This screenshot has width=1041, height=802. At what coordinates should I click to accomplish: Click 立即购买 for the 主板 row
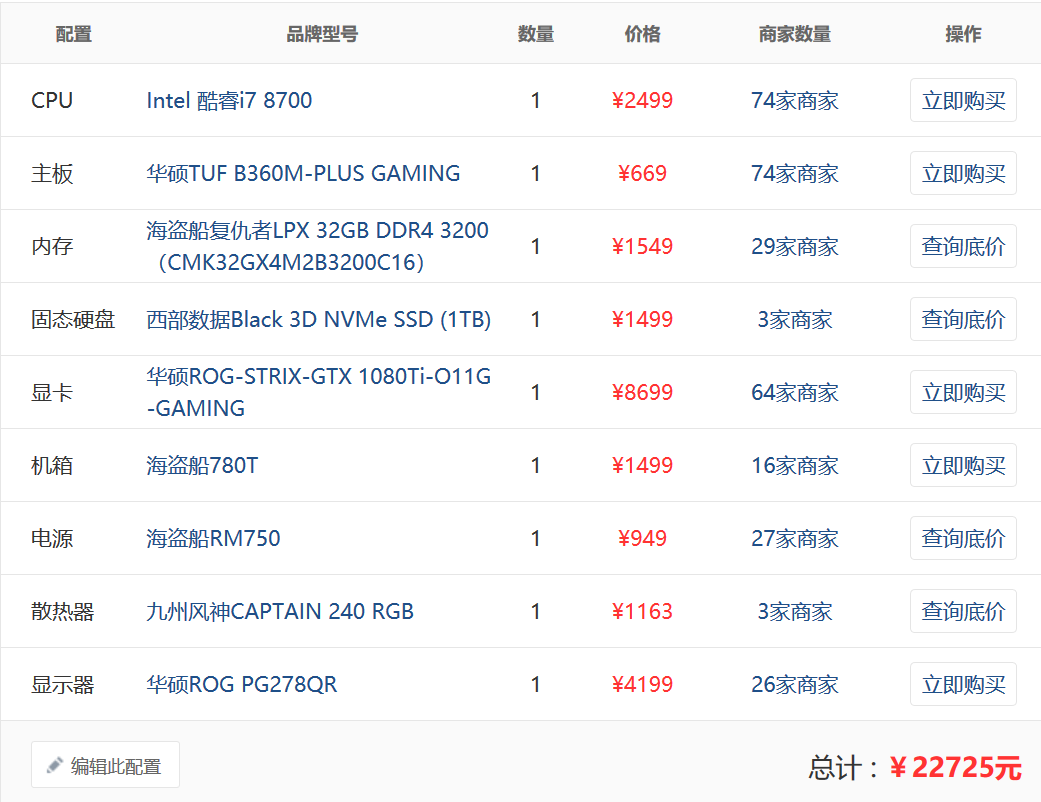point(963,173)
